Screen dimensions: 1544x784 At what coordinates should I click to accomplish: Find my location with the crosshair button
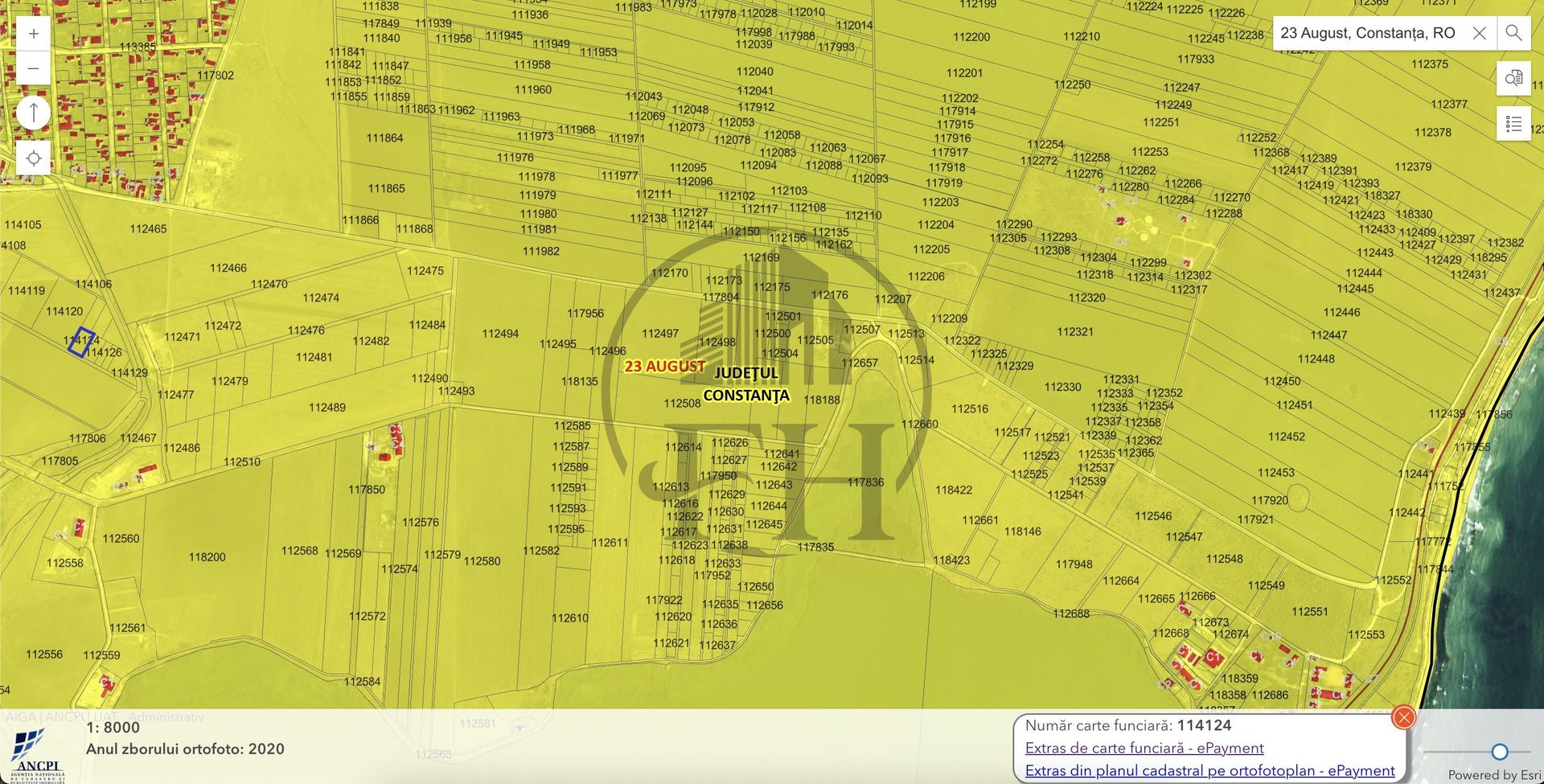click(x=34, y=158)
